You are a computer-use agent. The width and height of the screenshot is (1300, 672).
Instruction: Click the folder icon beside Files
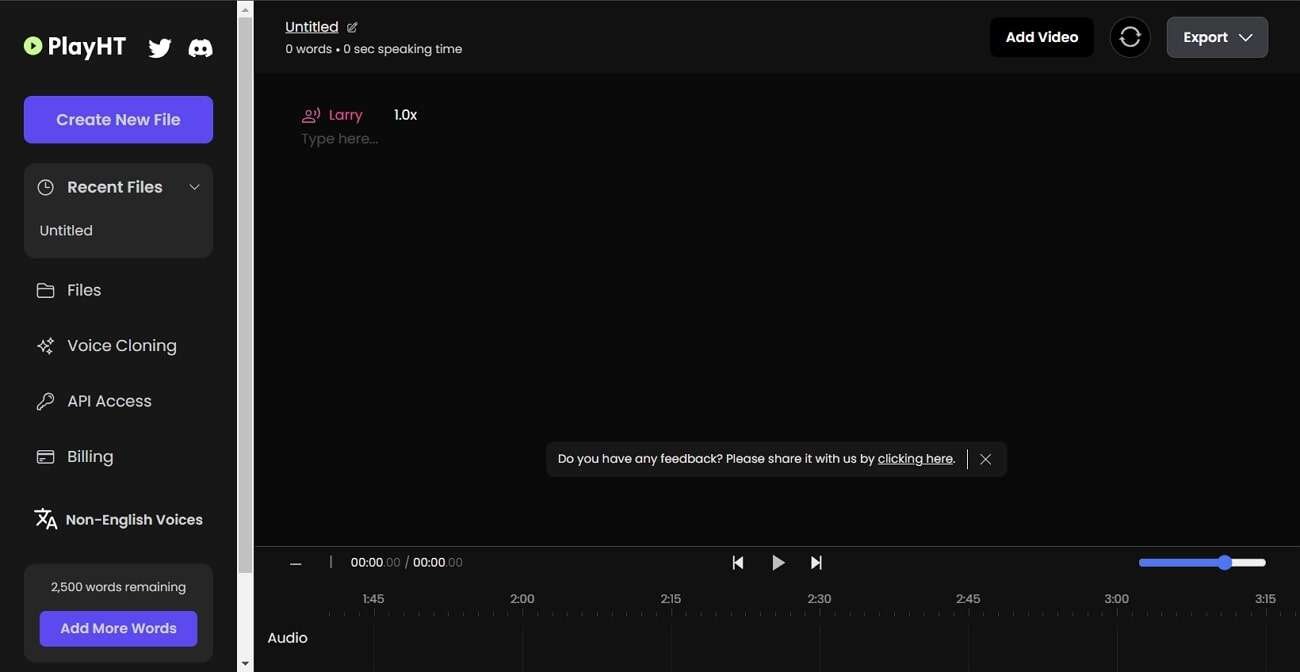45,290
